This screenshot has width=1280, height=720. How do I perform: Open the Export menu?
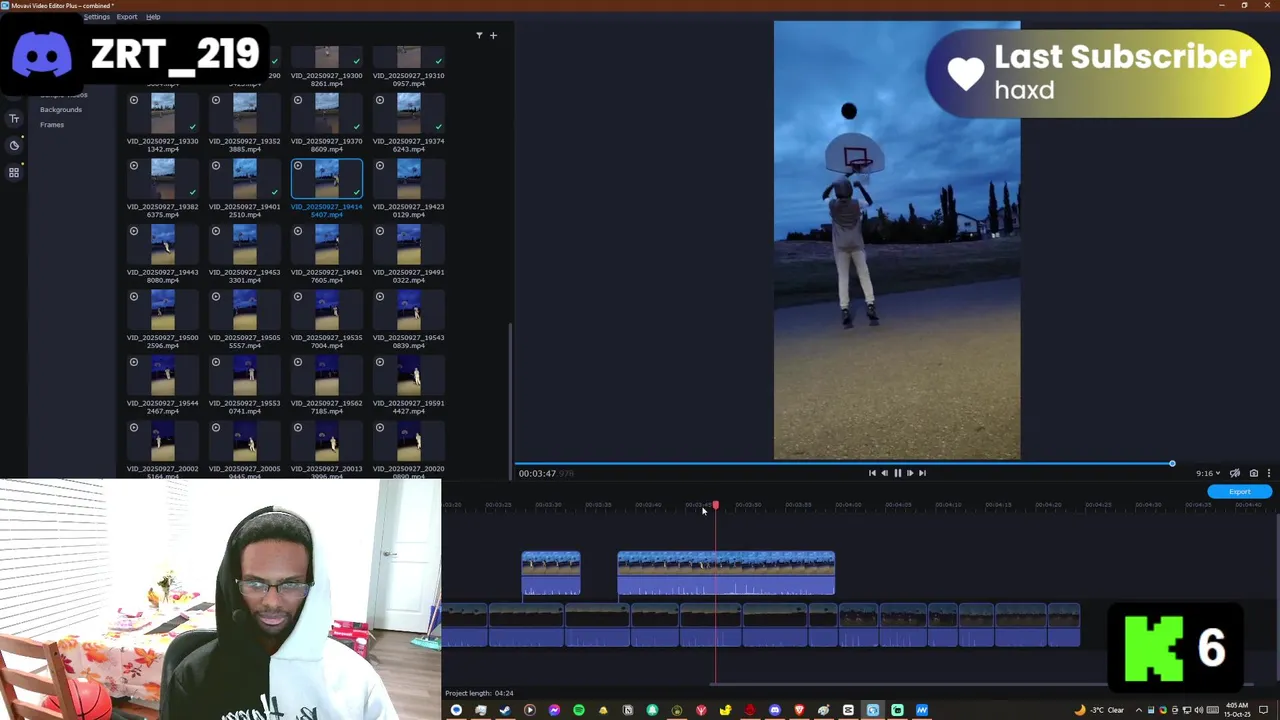coord(127,17)
